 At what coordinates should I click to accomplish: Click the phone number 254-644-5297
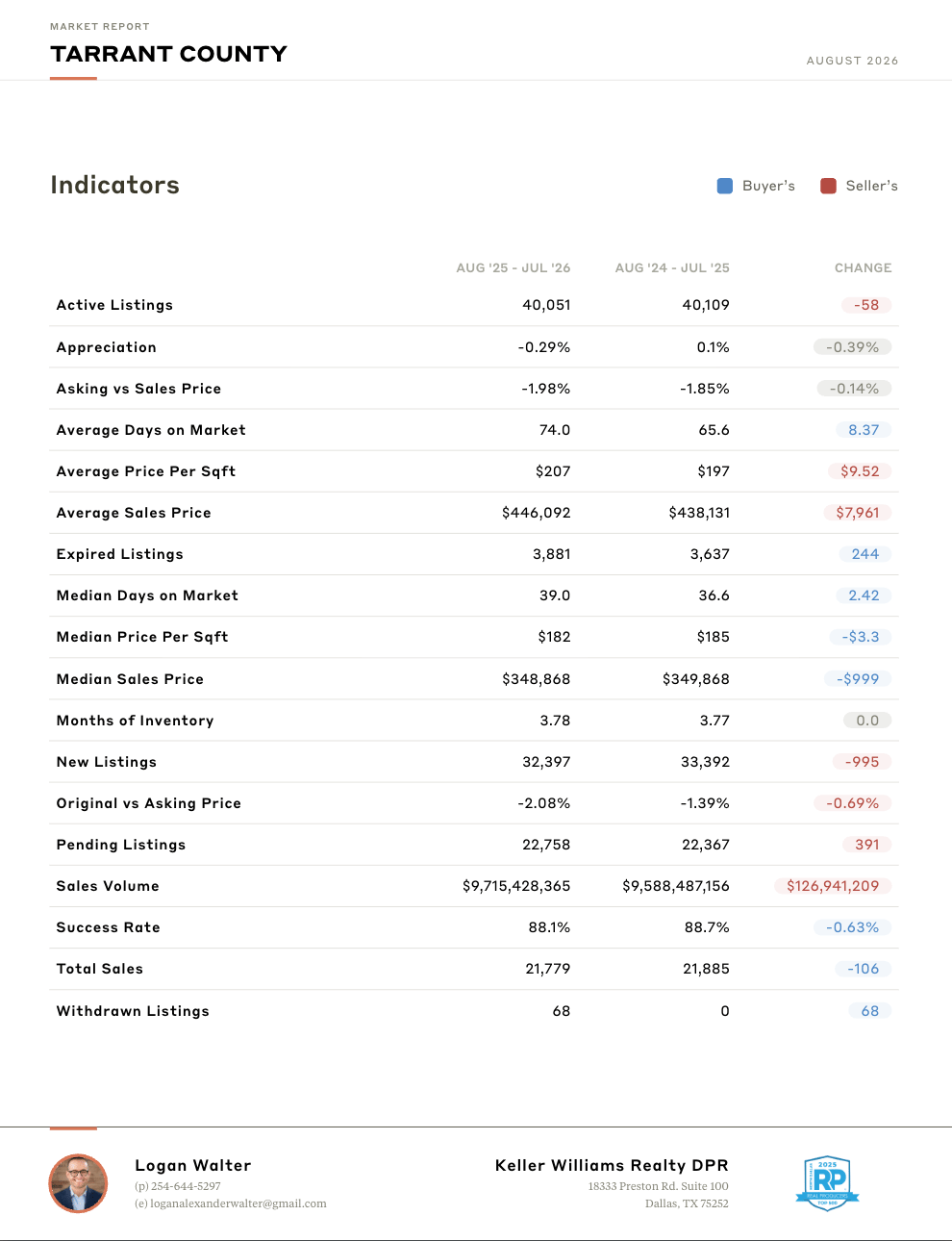tap(186, 1186)
